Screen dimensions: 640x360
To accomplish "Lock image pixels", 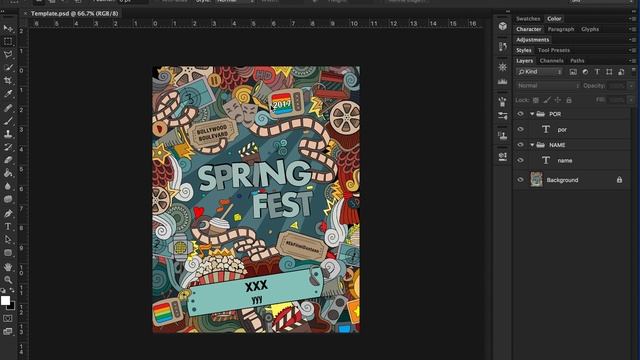I will [547, 100].
